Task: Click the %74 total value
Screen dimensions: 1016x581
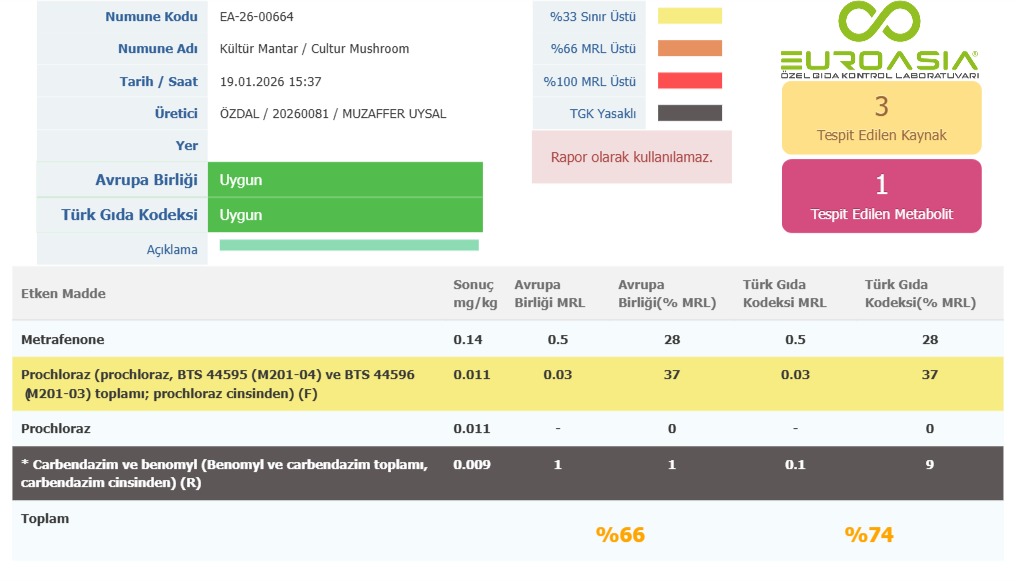Action: (869, 535)
